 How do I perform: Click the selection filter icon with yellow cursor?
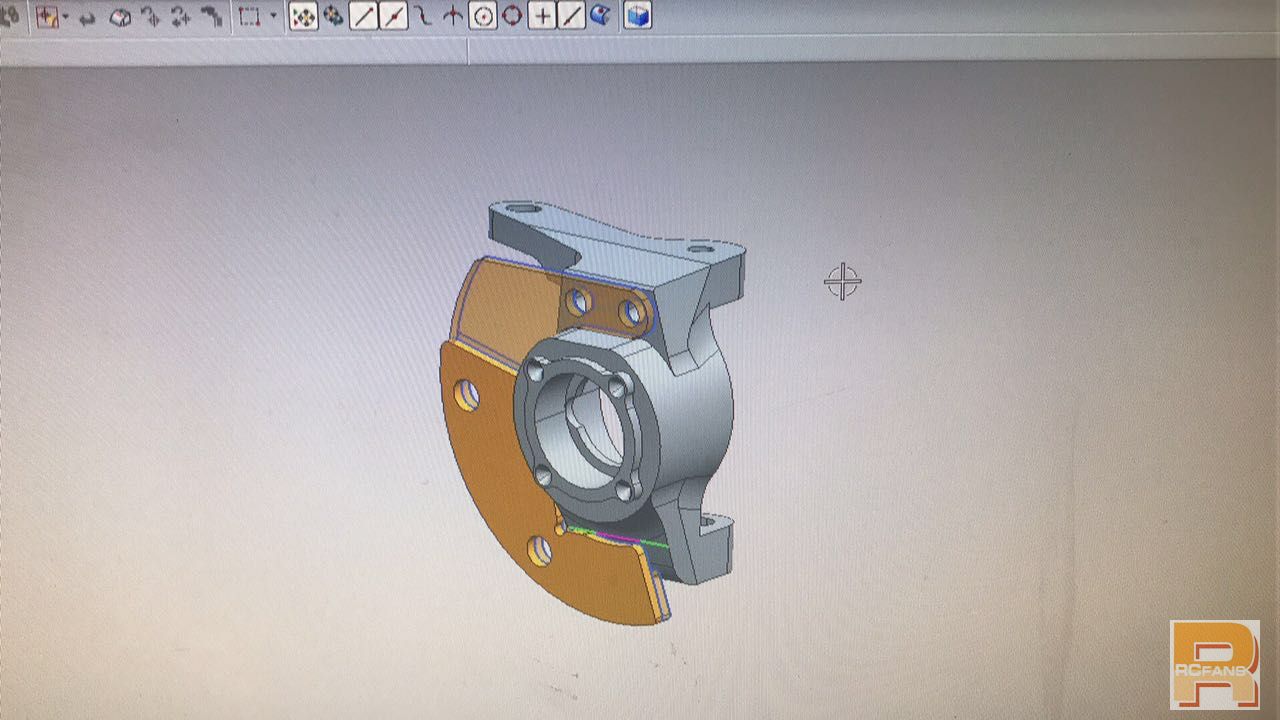tap(46, 16)
